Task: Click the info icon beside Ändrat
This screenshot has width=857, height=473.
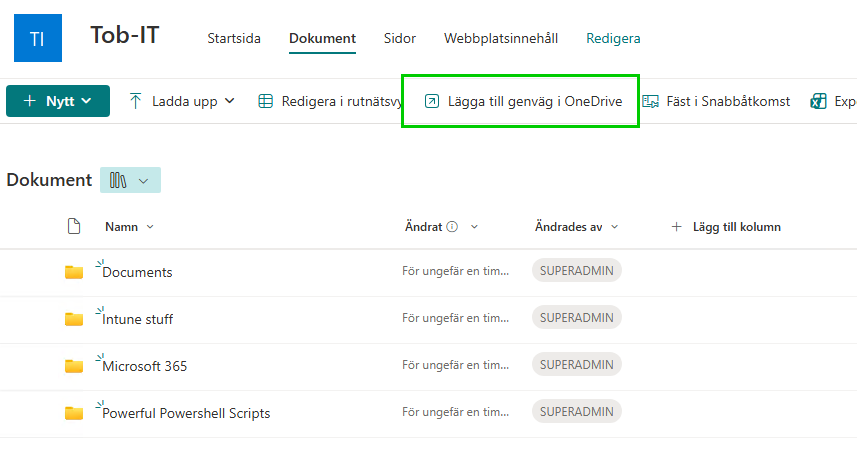Action: point(452,227)
